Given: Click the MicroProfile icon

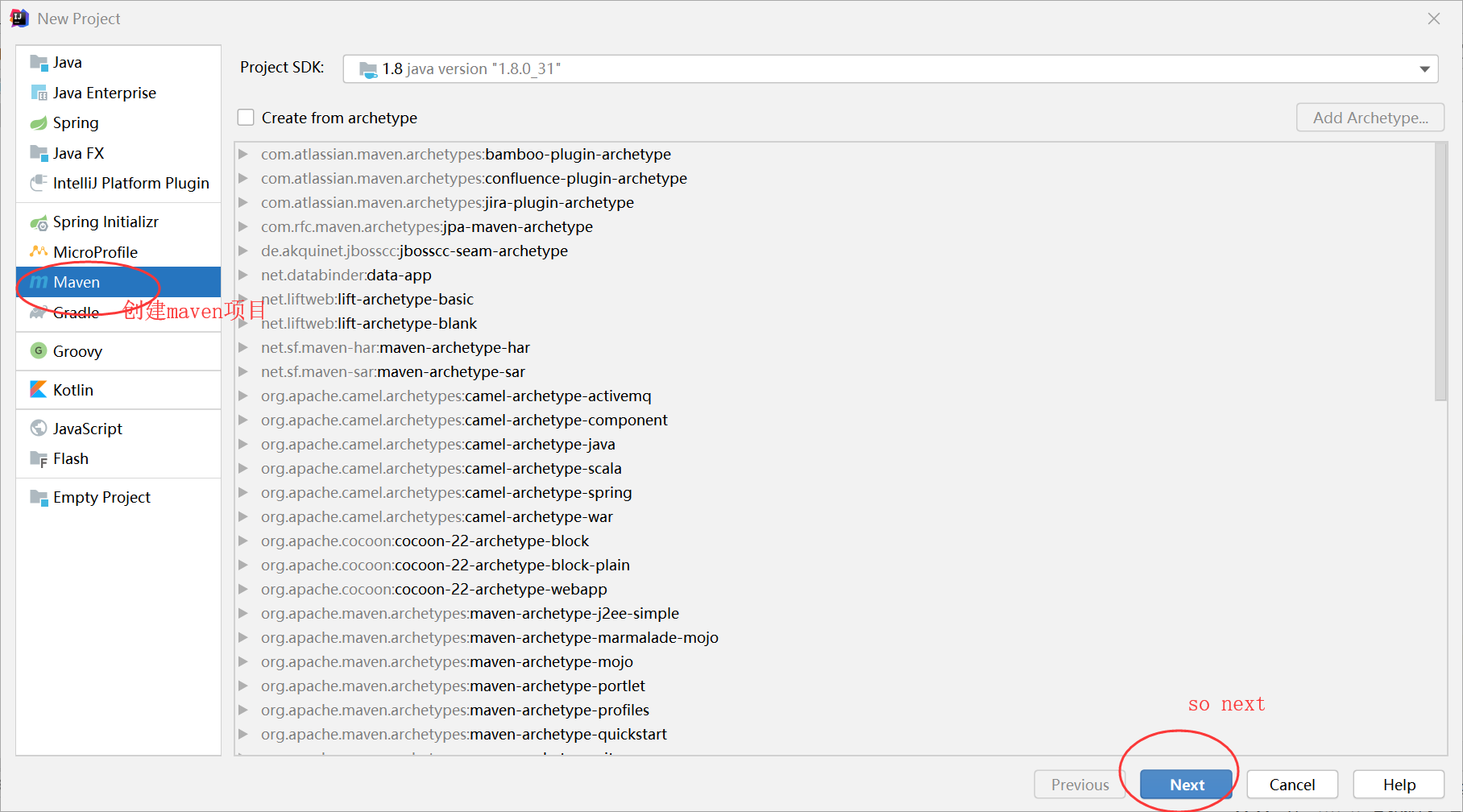Looking at the screenshot, I should click(x=39, y=252).
